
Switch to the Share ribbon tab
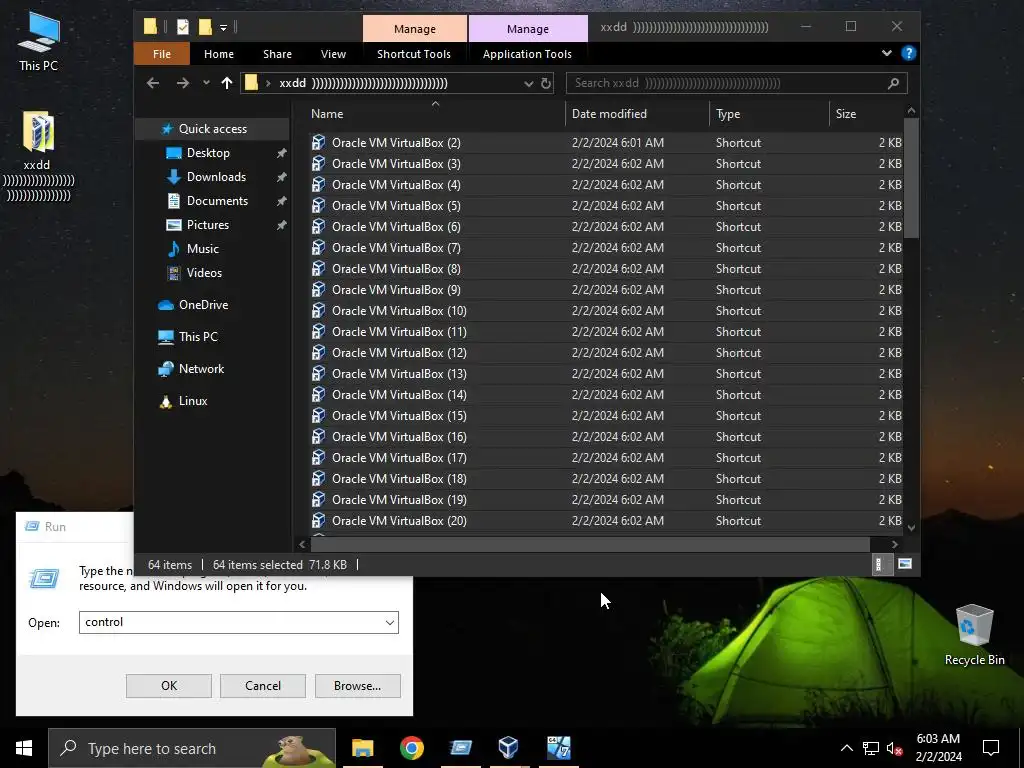[x=278, y=54]
